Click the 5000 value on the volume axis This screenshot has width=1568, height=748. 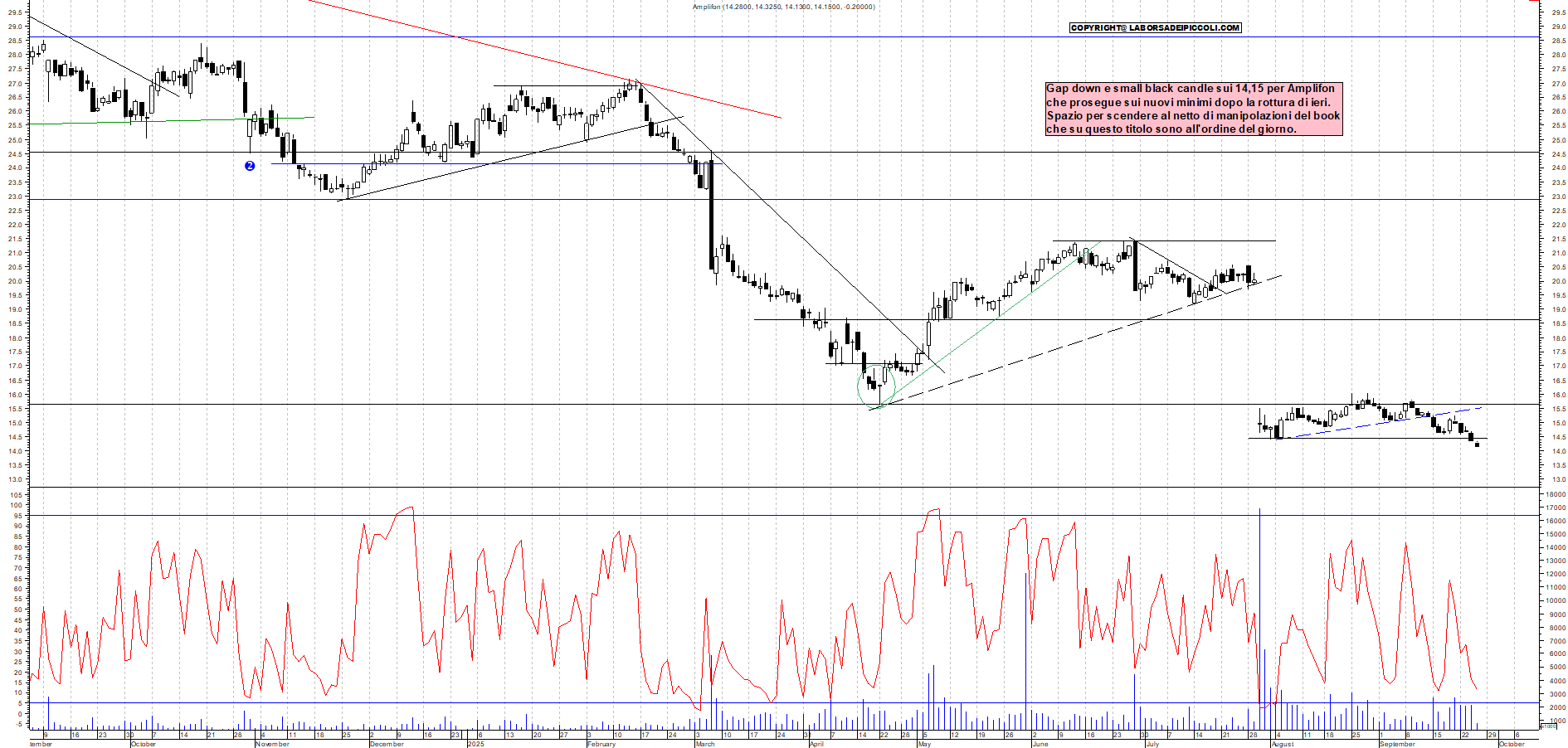coord(1557,668)
